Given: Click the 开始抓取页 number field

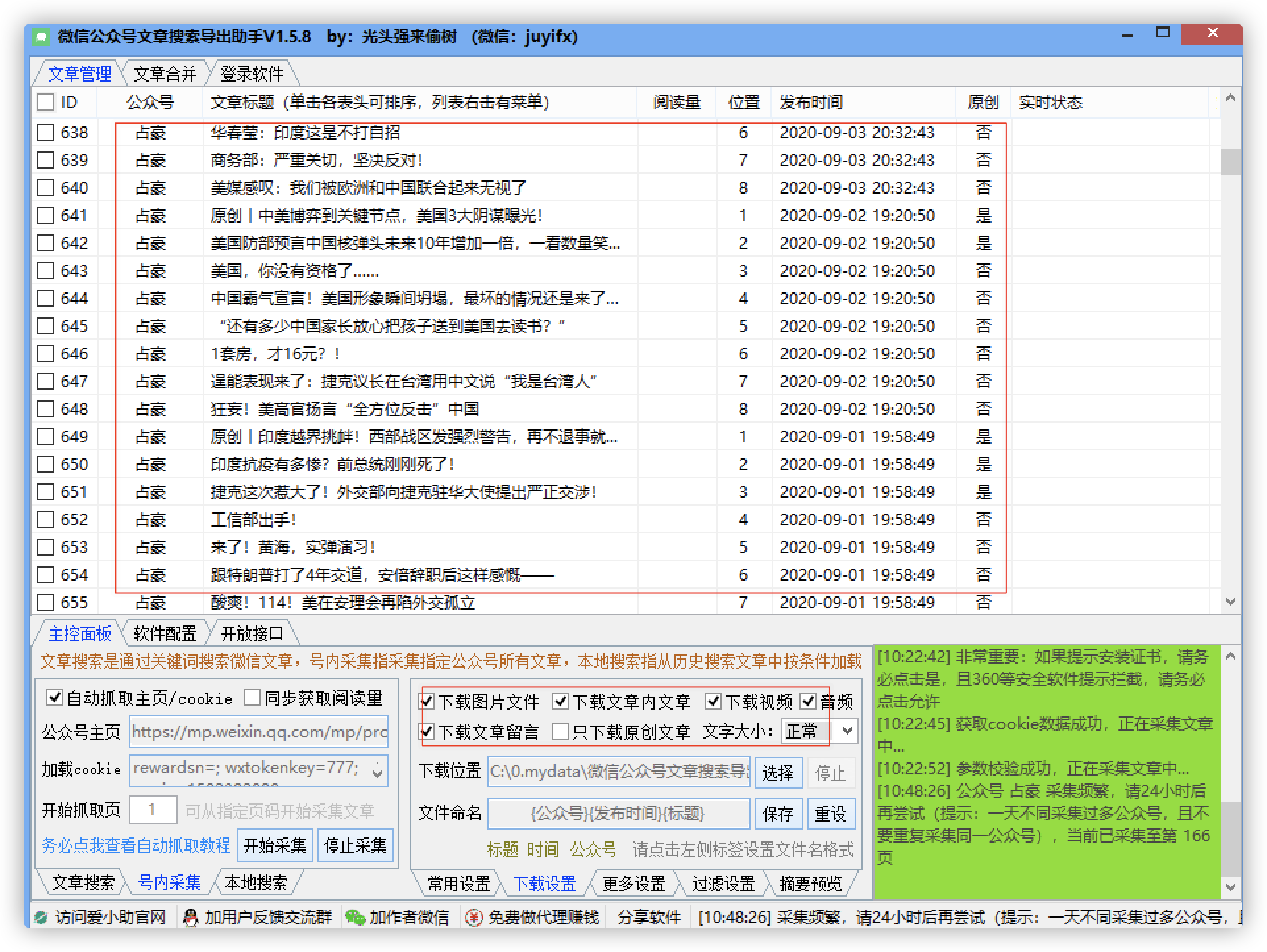Looking at the screenshot, I should [153, 810].
